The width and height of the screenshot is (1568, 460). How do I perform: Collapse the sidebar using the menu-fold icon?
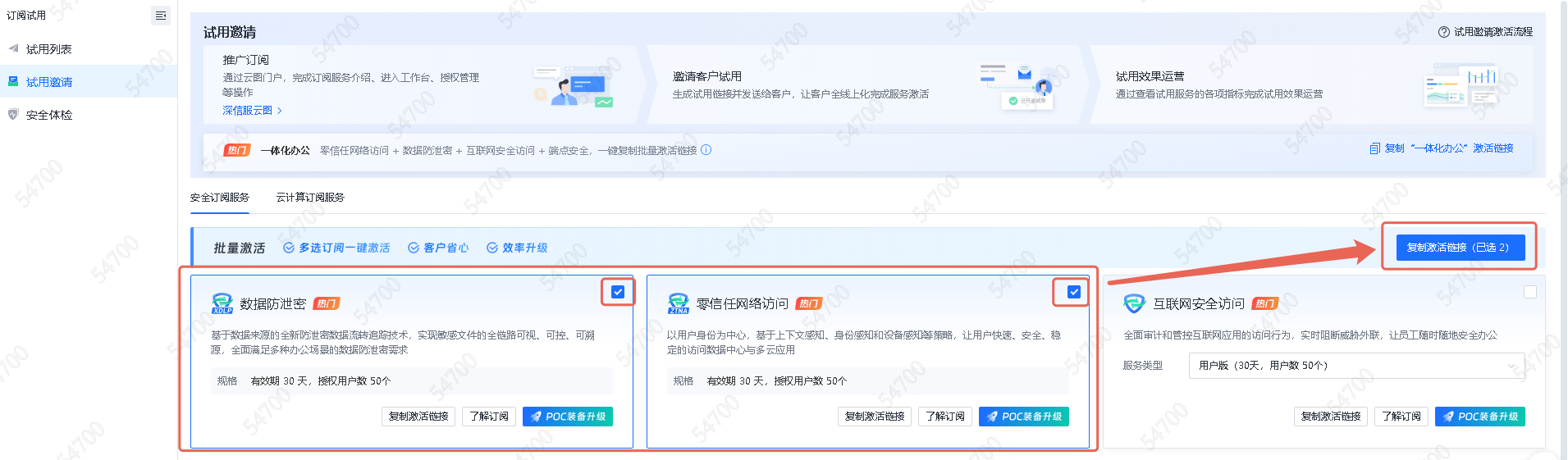click(161, 16)
